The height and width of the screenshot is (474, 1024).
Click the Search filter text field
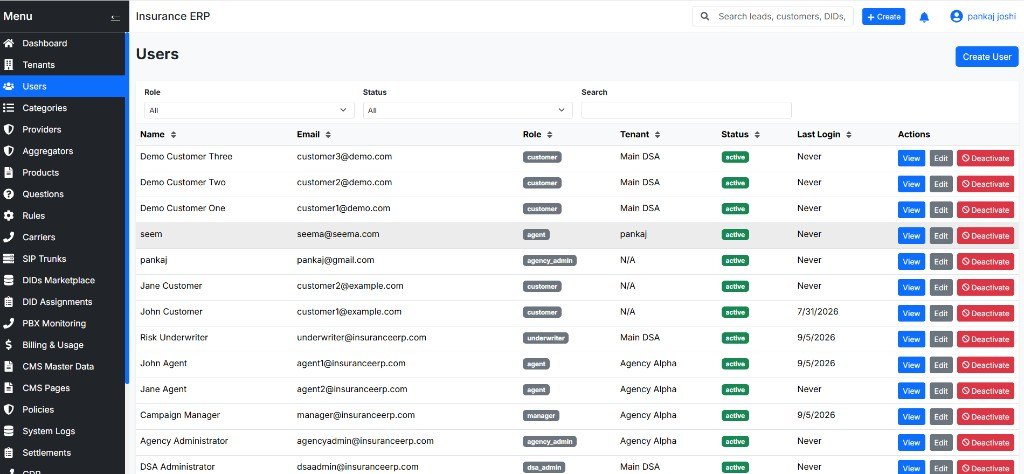(686, 110)
